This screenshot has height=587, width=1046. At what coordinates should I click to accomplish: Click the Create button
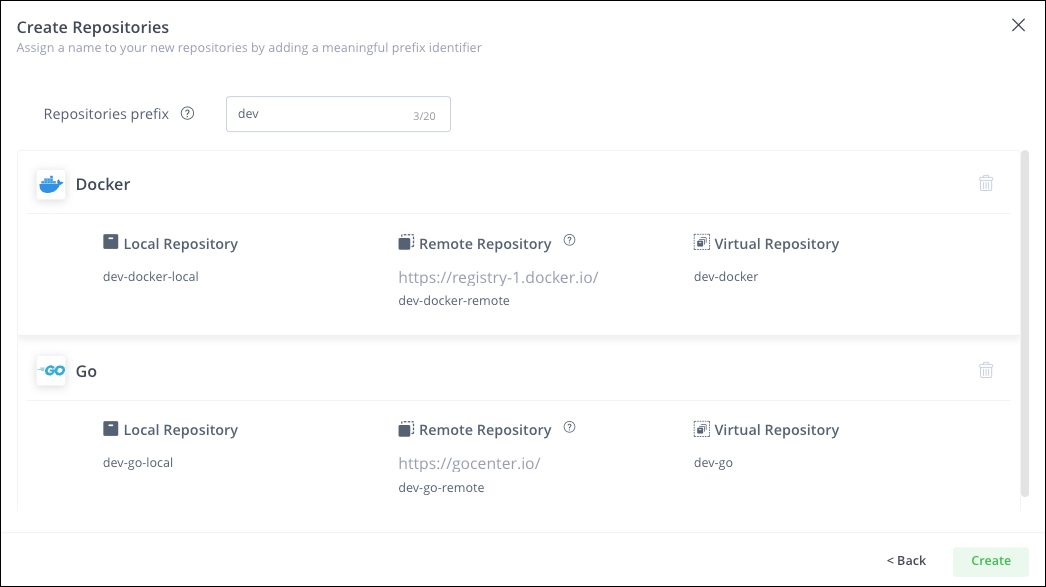click(x=990, y=560)
